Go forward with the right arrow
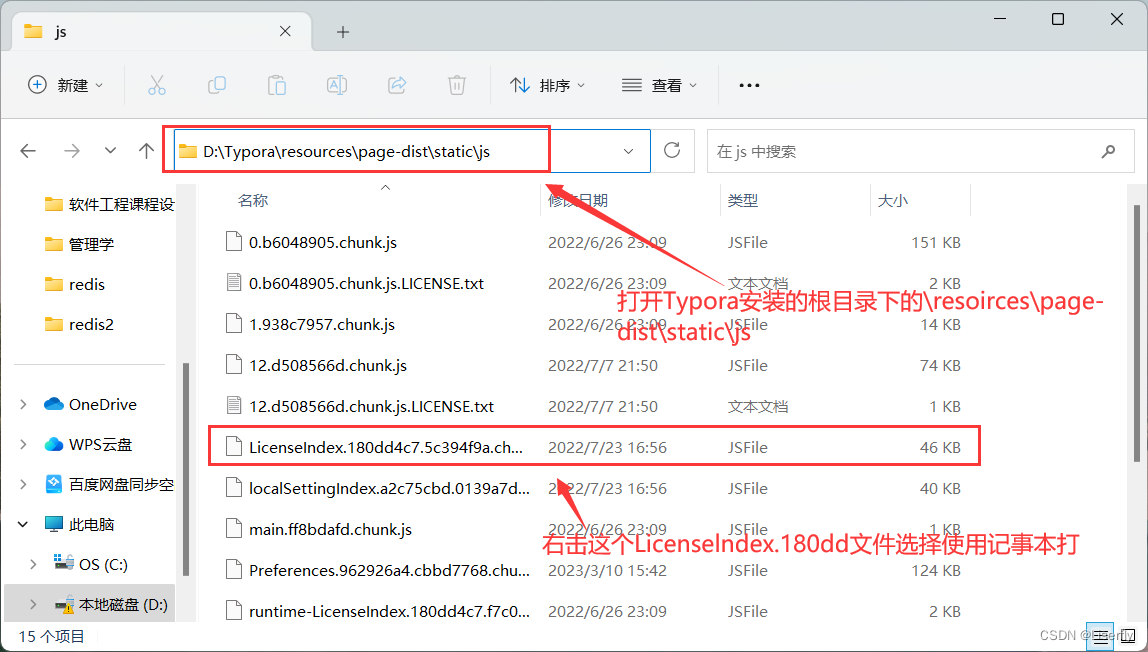Image resolution: width=1148 pixels, height=652 pixels. pyautogui.click(x=72, y=151)
